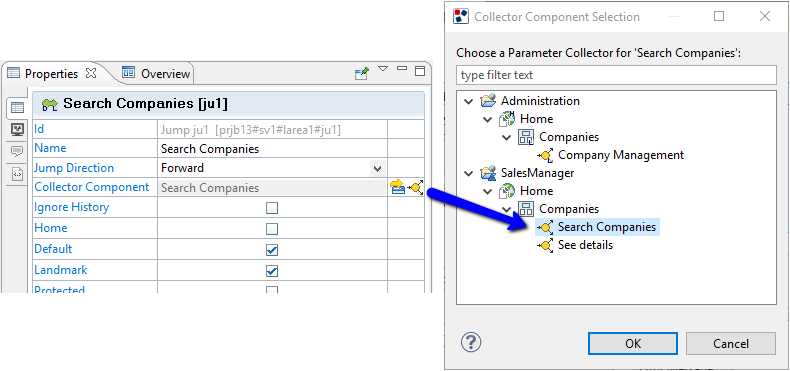Click the go-to collector component folder icon
Image resolution: width=790 pixels, height=371 pixels.
pyautogui.click(x=398, y=188)
